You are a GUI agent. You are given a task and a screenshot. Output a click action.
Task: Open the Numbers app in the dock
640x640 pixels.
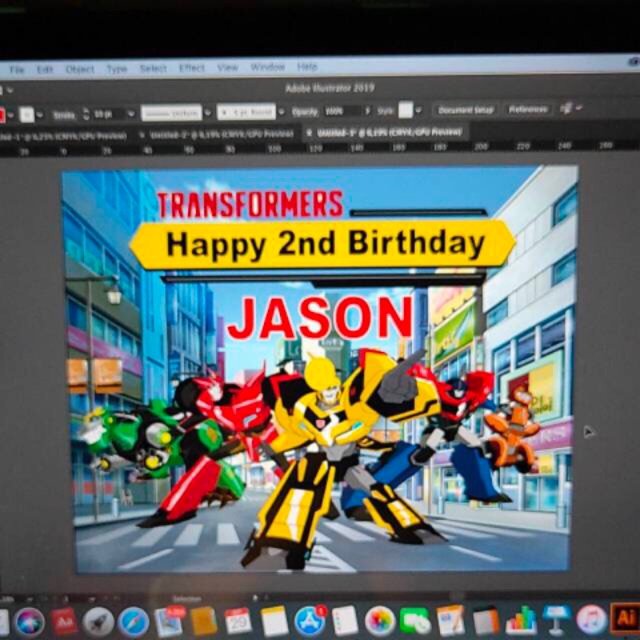click(520, 621)
